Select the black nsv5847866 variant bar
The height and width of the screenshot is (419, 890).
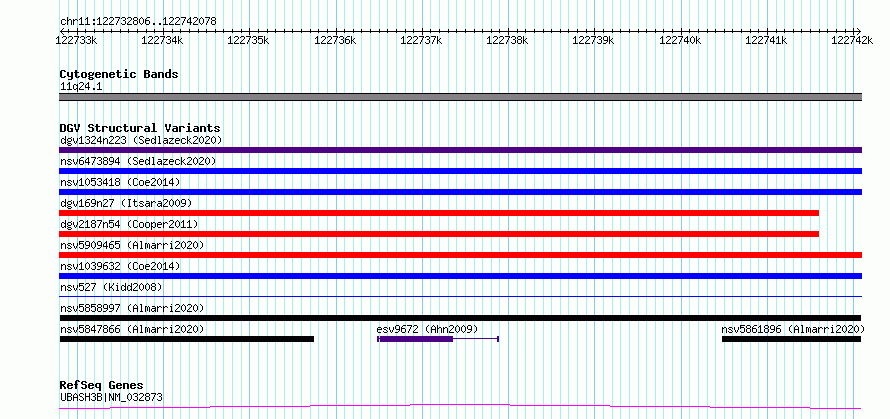pyautogui.click(x=187, y=339)
